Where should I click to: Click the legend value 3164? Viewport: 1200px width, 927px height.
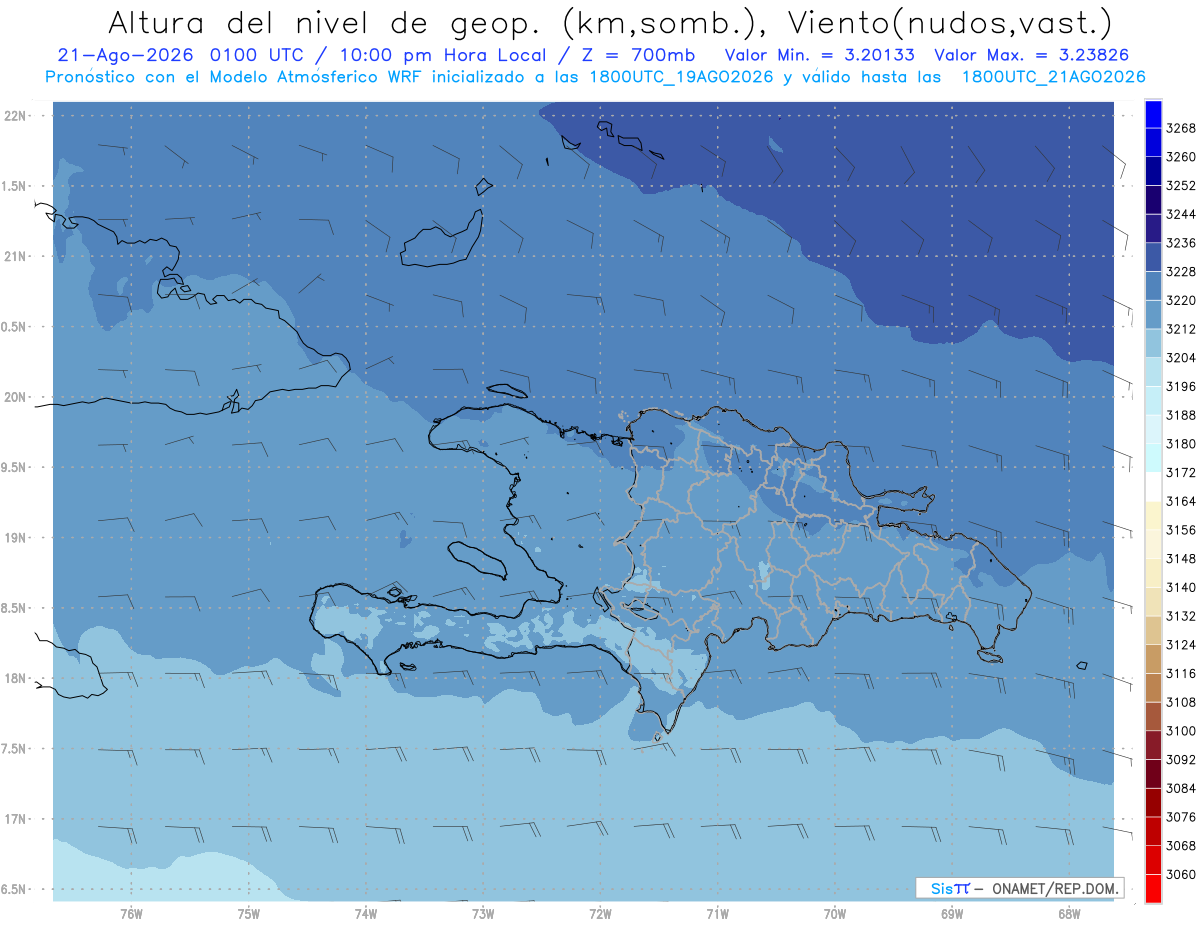click(x=1181, y=501)
